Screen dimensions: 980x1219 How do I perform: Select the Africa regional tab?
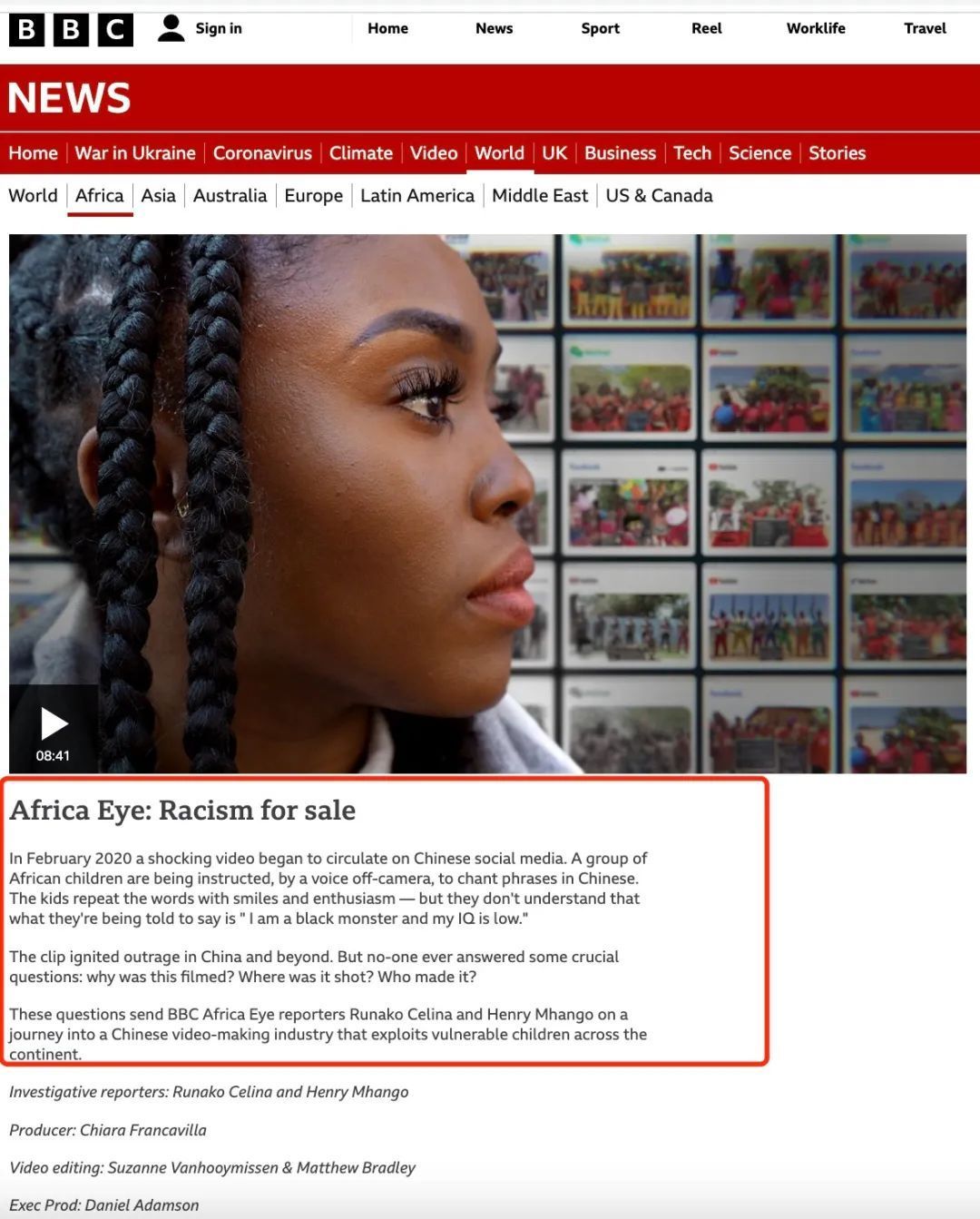(99, 195)
